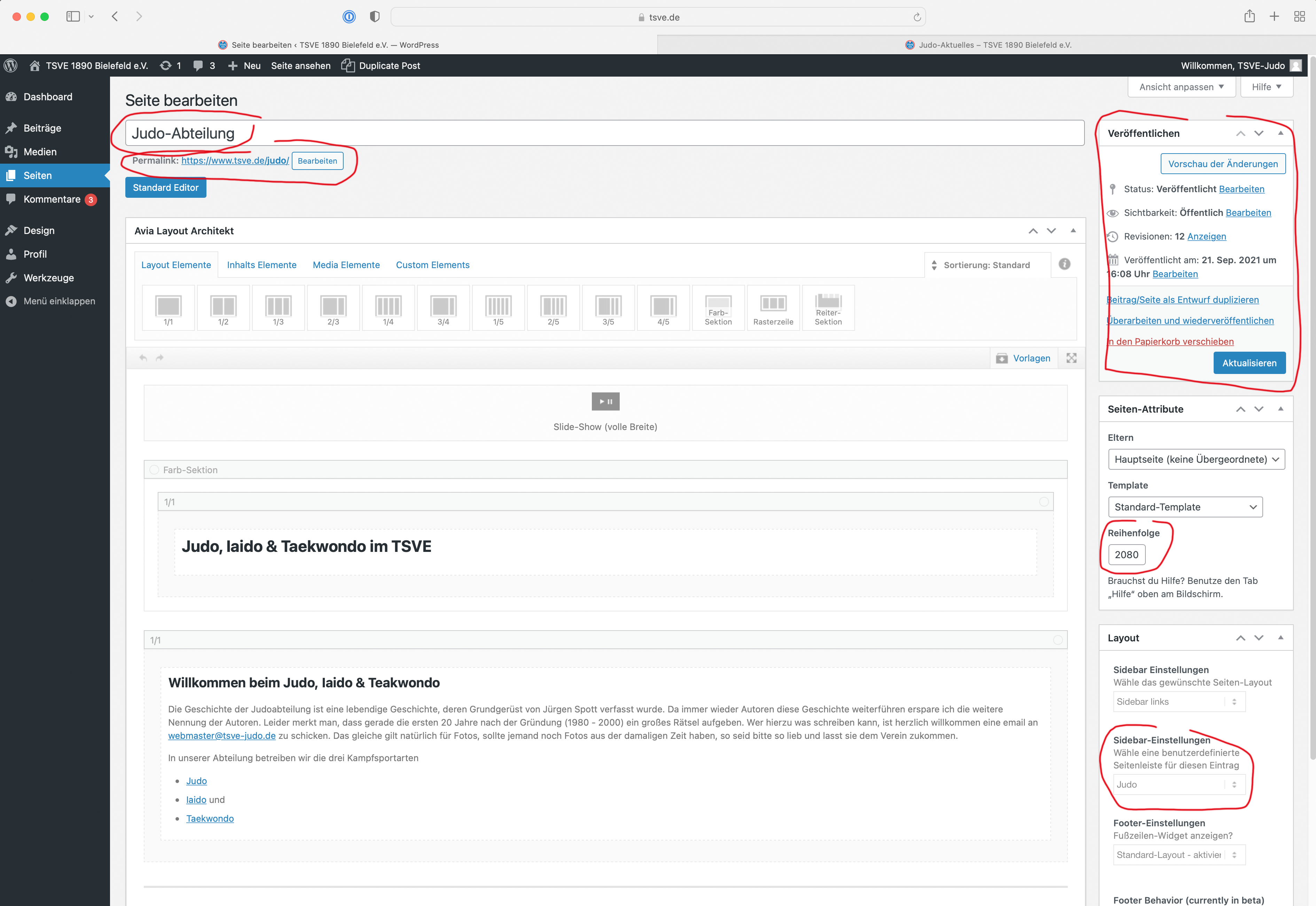
Task: Collapse the Veröffentlichen panel
Action: [x=1281, y=133]
